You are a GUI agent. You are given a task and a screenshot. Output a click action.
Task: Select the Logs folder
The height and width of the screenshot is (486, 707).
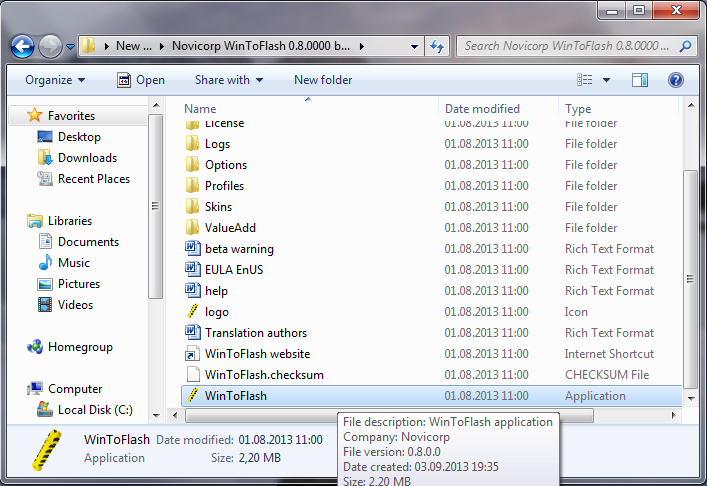click(x=217, y=144)
